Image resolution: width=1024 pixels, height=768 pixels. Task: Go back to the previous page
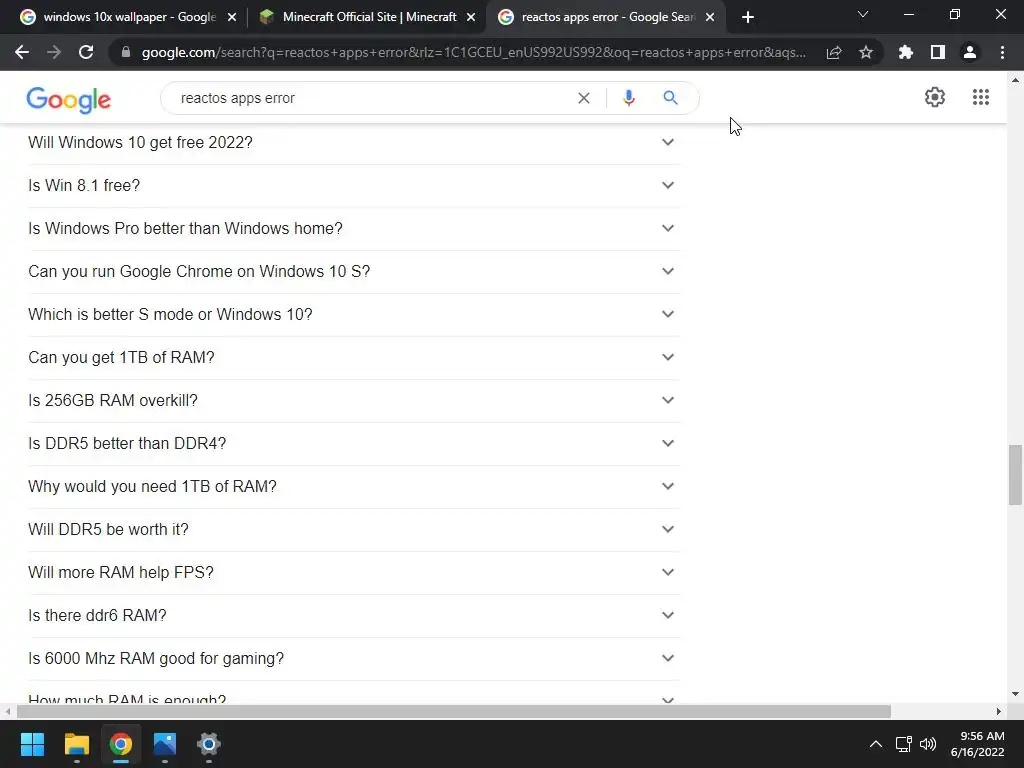click(x=22, y=52)
